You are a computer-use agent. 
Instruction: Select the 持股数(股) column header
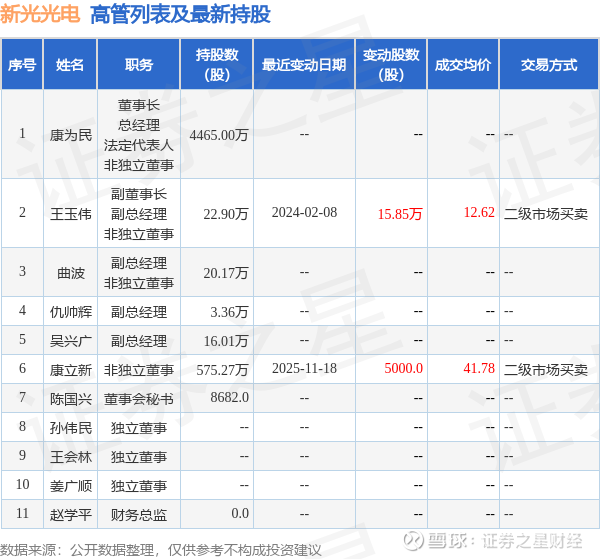tap(217, 65)
